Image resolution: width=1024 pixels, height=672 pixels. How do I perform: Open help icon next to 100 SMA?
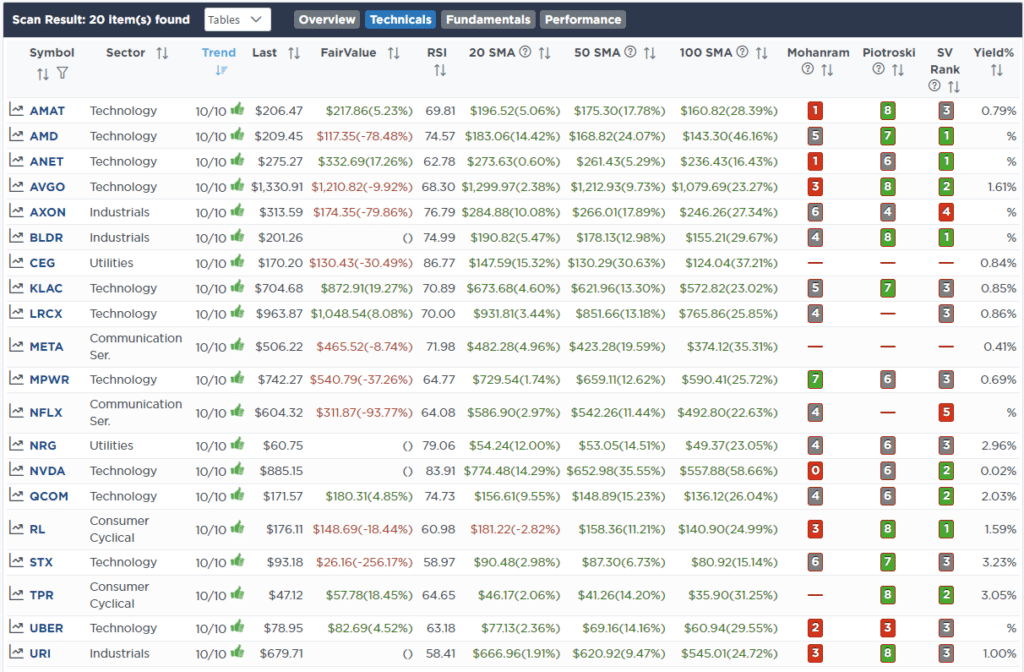(x=743, y=52)
